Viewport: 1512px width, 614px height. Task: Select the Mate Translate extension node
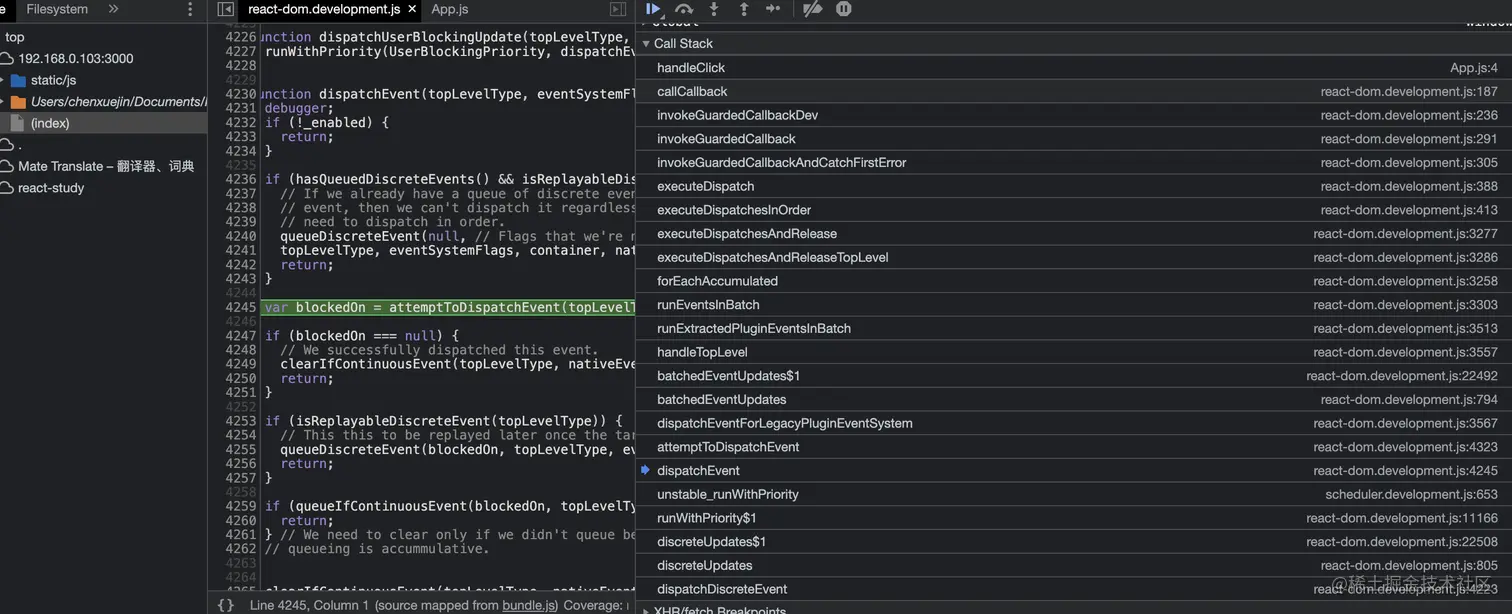click(x=106, y=166)
